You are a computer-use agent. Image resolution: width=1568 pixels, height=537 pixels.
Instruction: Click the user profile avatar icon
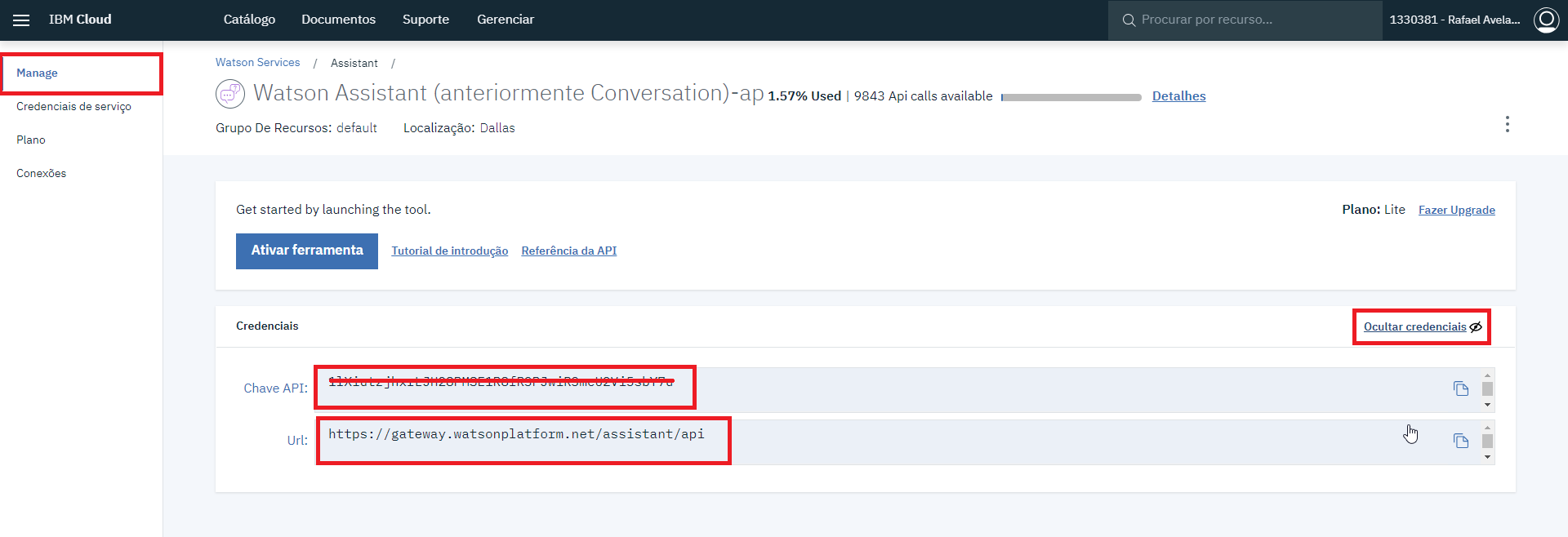click(x=1546, y=20)
